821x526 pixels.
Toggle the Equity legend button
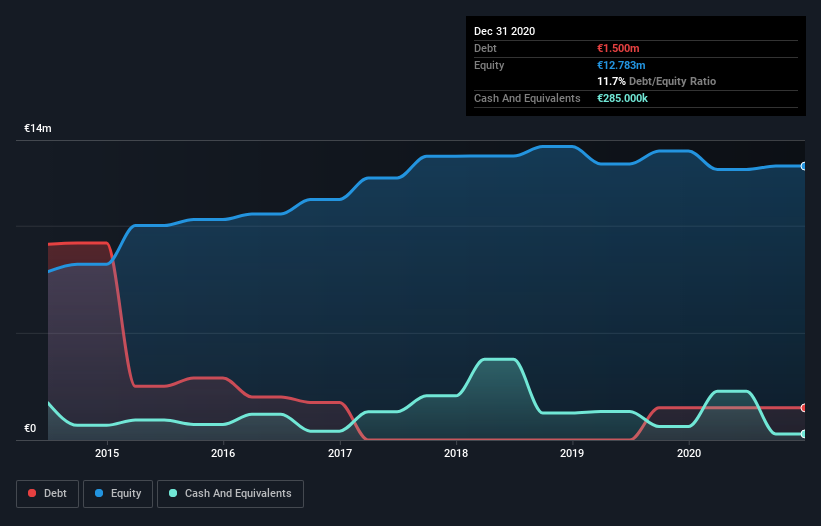118,494
